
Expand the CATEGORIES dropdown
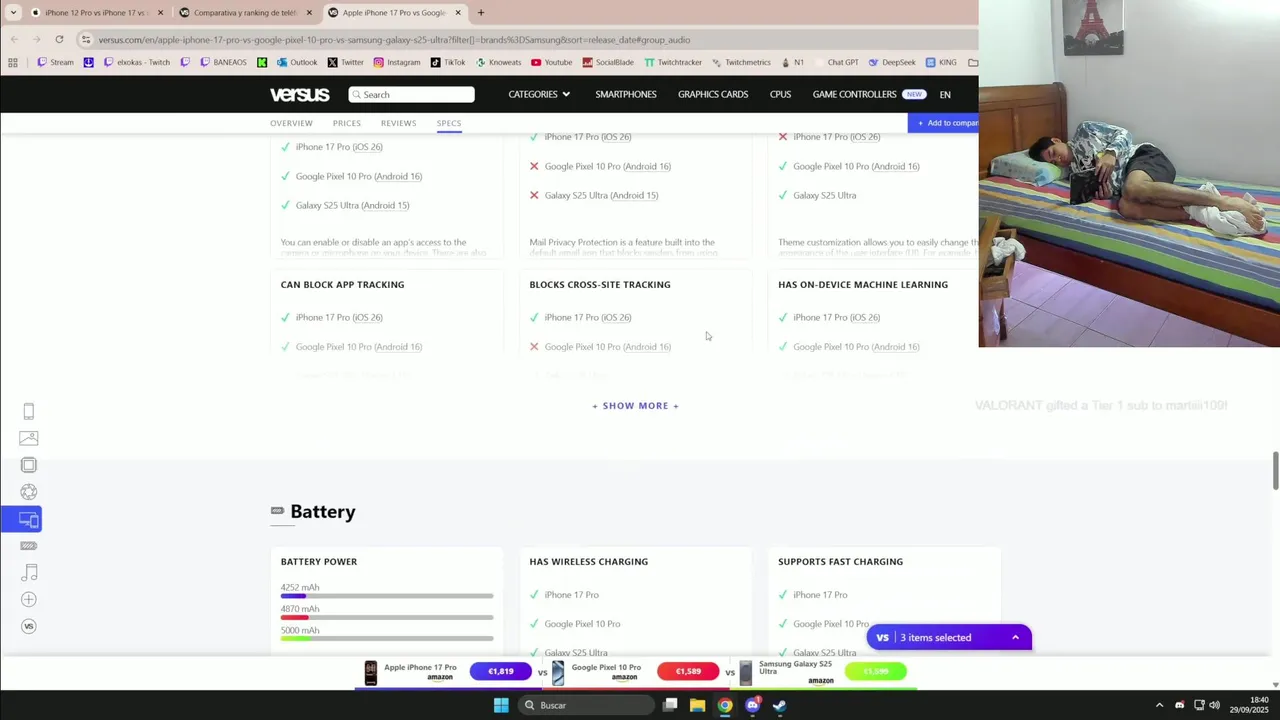click(x=539, y=94)
